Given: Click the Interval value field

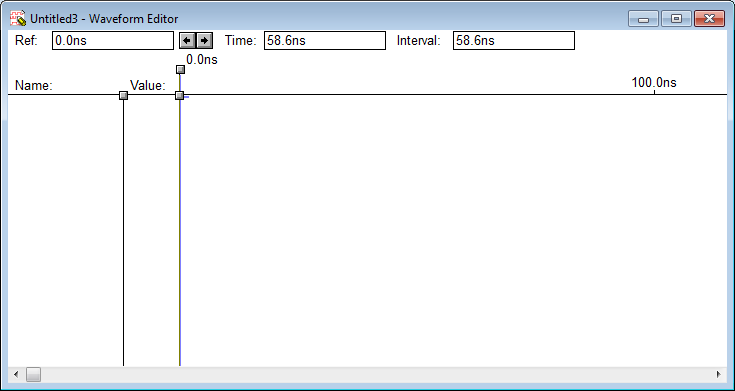Looking at the screenshot, I should [x=514, y=40].
